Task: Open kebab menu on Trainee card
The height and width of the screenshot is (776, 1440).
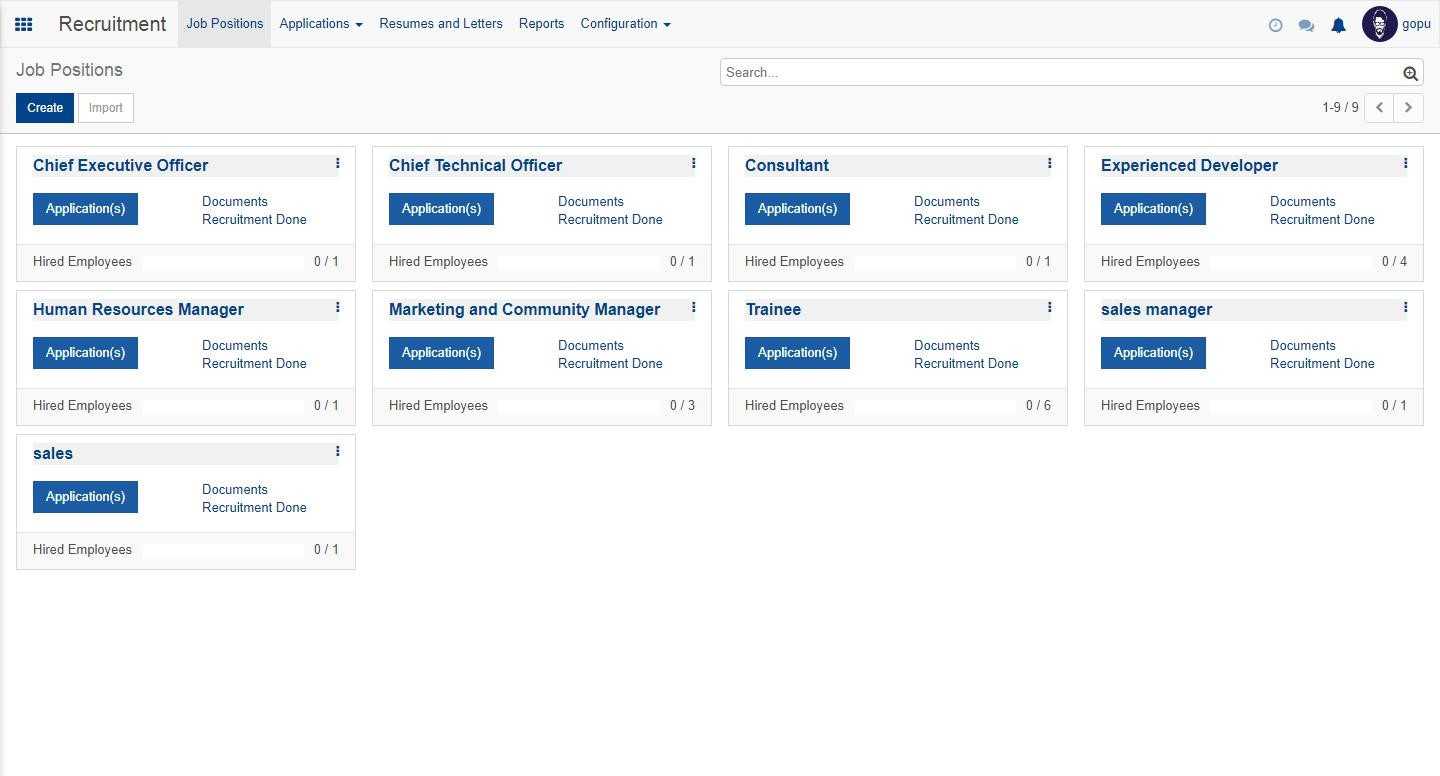Action: point(1049,308)
